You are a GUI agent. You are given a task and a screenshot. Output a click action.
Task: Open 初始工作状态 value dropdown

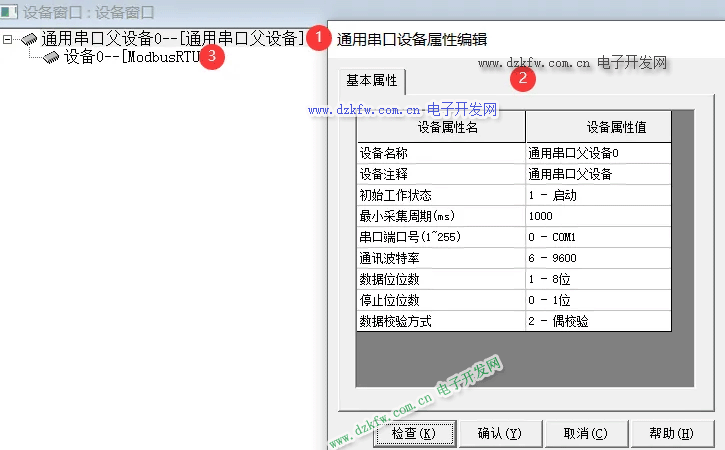[598, 195]
